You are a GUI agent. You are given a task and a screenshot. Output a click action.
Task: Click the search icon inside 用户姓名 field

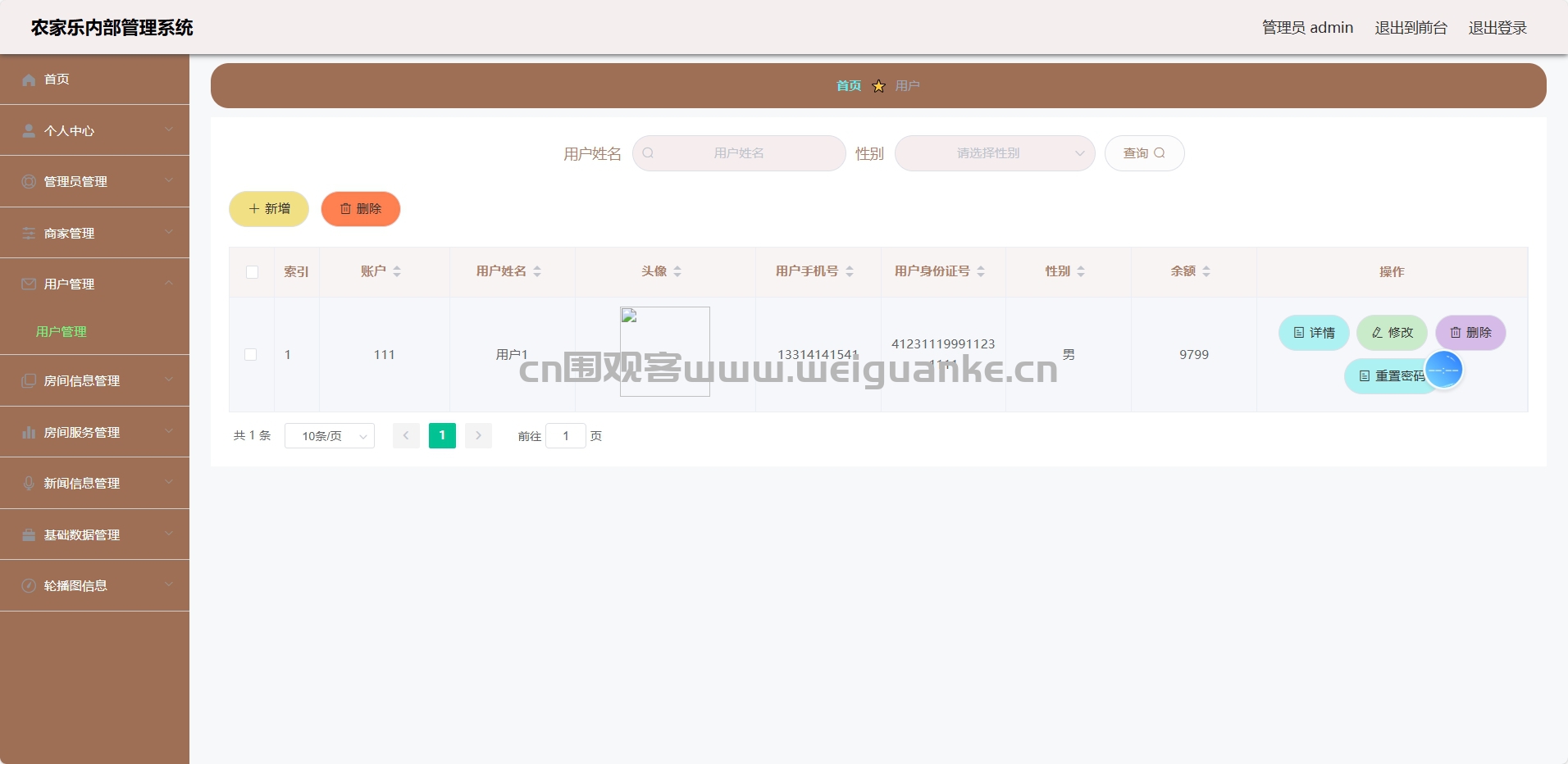(648, 153)
